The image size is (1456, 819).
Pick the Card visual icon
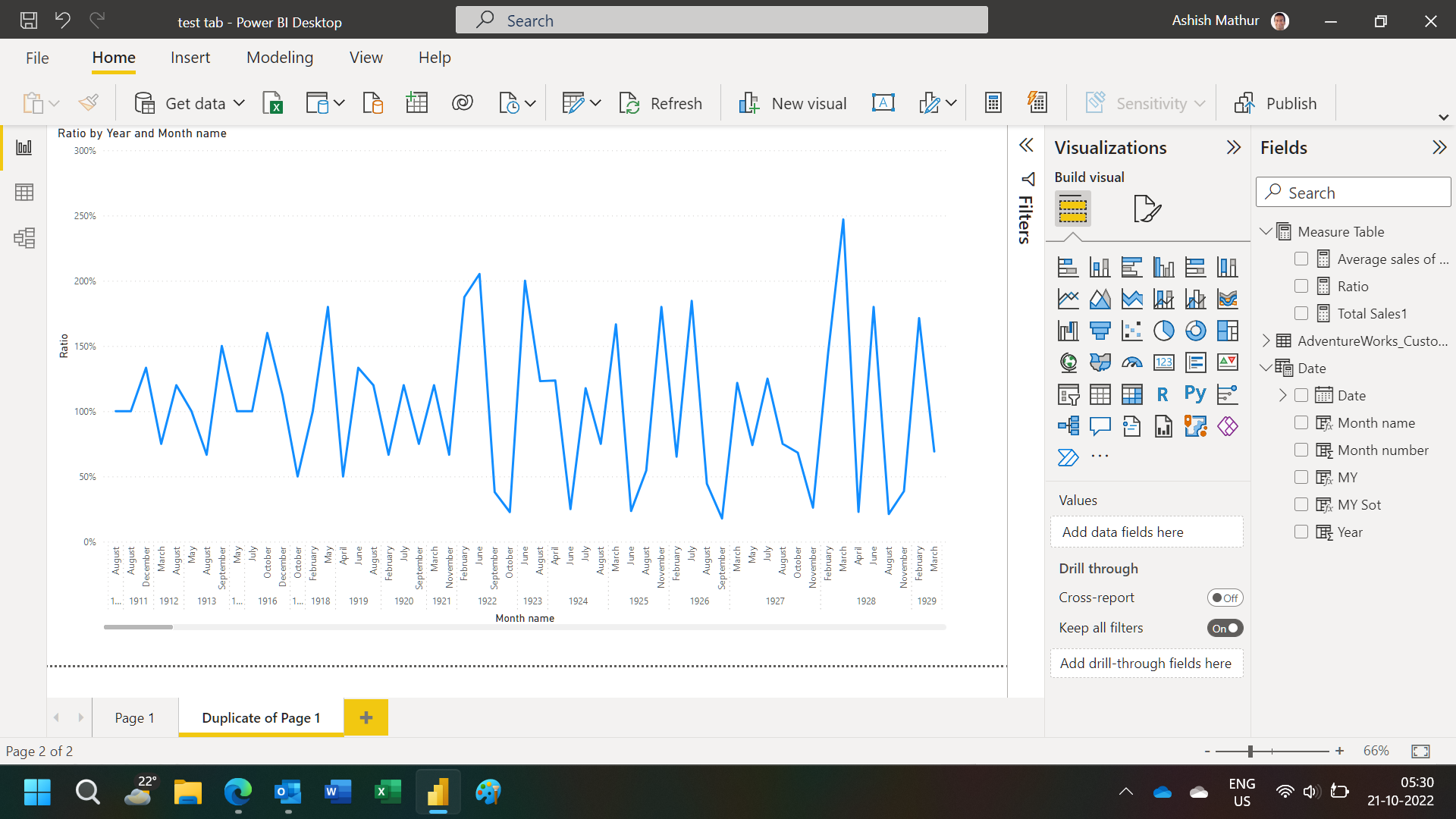click(x=1164, y=362)
